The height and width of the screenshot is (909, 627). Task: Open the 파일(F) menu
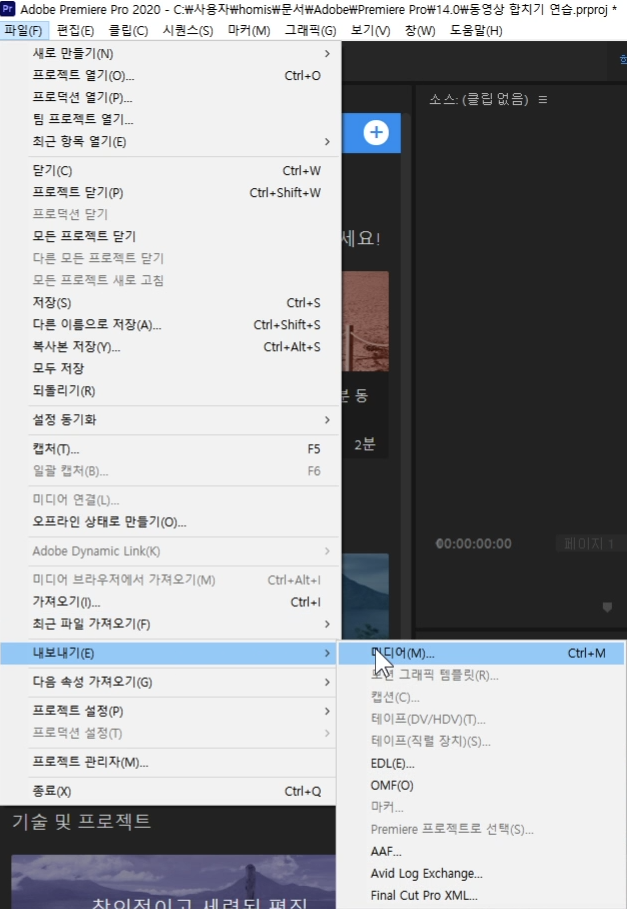click(23, 31)
